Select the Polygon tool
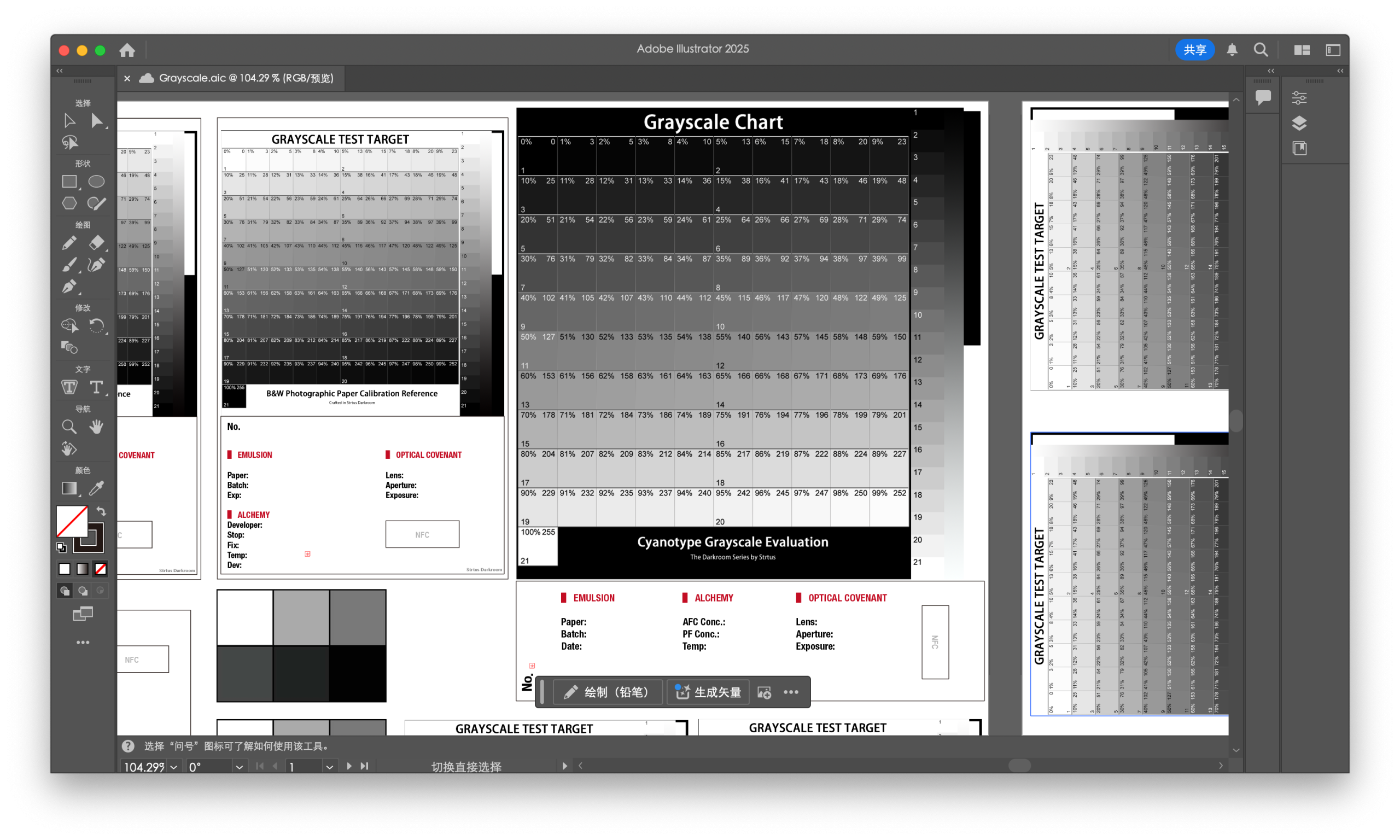Viewport: 1400px width, 840px height. tap(69, 203)
